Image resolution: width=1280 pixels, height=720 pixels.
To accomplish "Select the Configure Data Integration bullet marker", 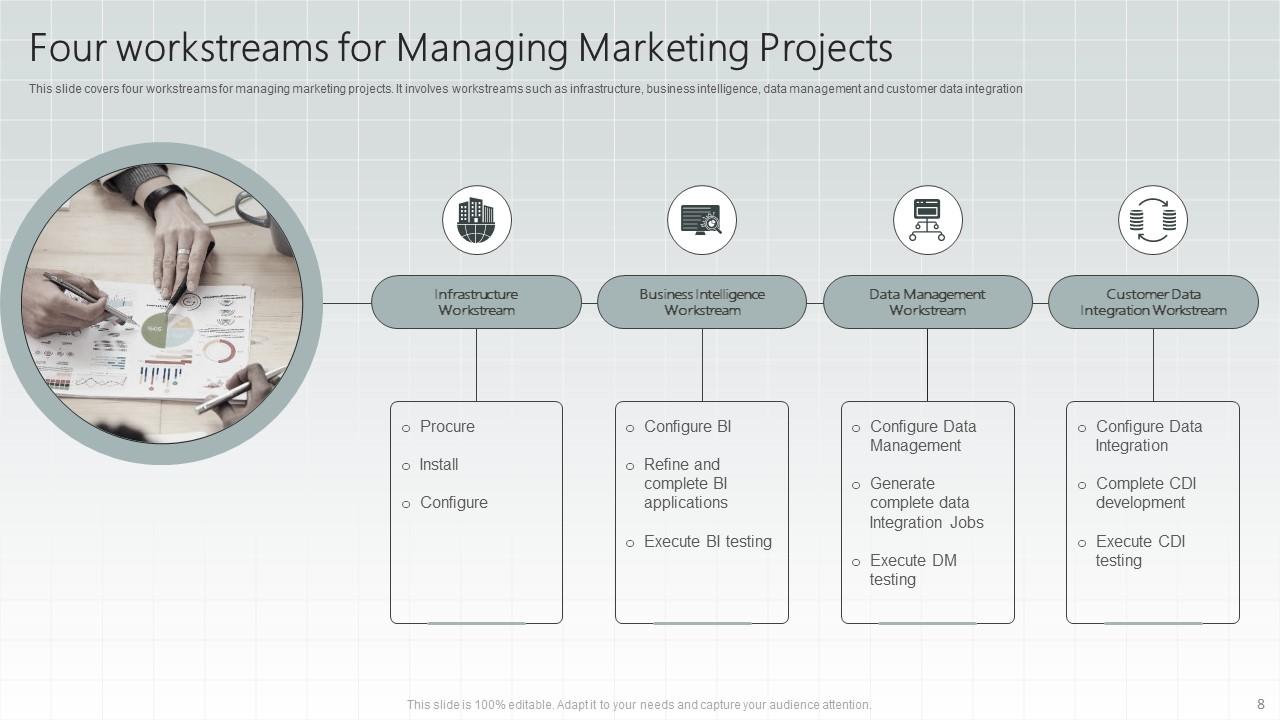I will [x=1082, y=427].
